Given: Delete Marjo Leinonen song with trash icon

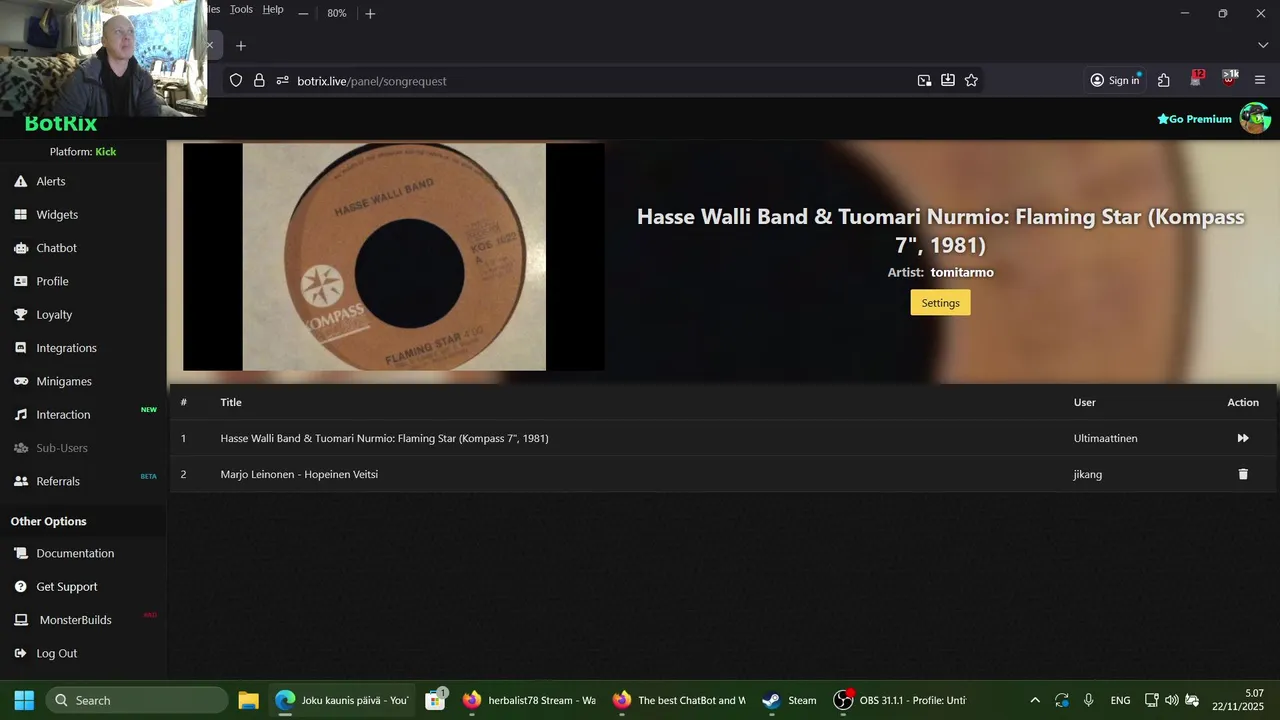Looking at the screenshot, I should click(x=1243, y=474).
